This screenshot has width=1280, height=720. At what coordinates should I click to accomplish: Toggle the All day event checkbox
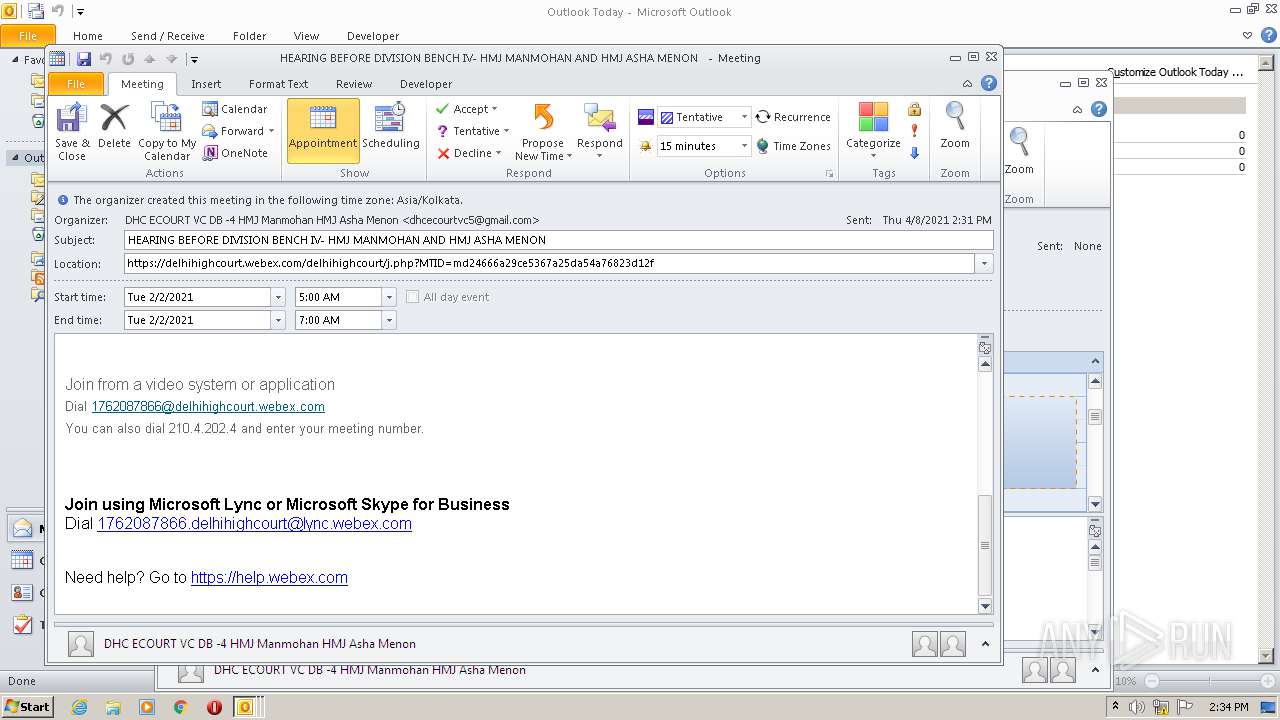point(412,297)
